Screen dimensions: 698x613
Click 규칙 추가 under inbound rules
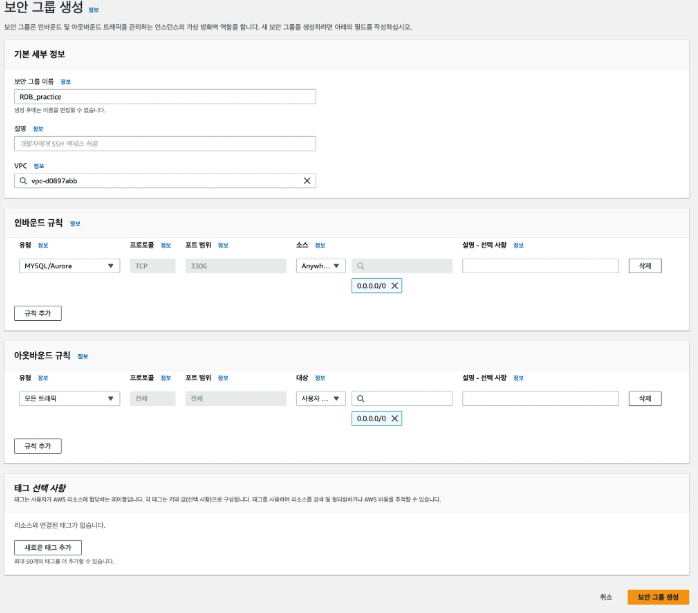click(x=38, y=313)
